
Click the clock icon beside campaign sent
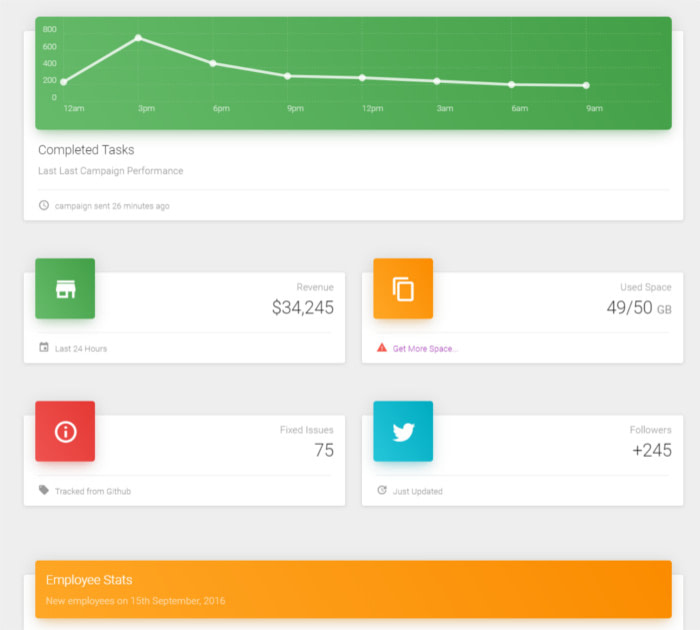[44, 205]
